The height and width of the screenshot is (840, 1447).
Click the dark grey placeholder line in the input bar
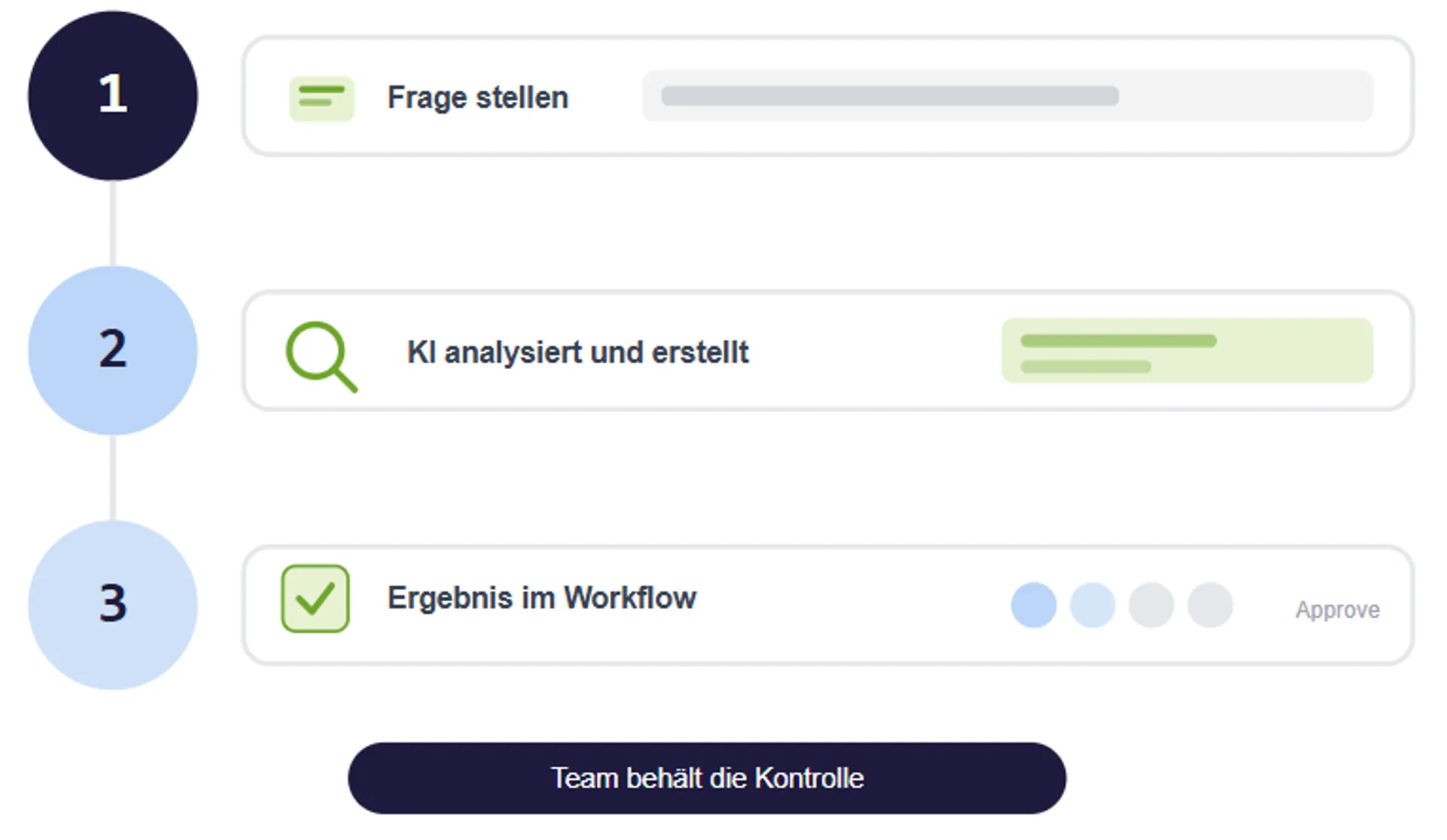(889, 96)
